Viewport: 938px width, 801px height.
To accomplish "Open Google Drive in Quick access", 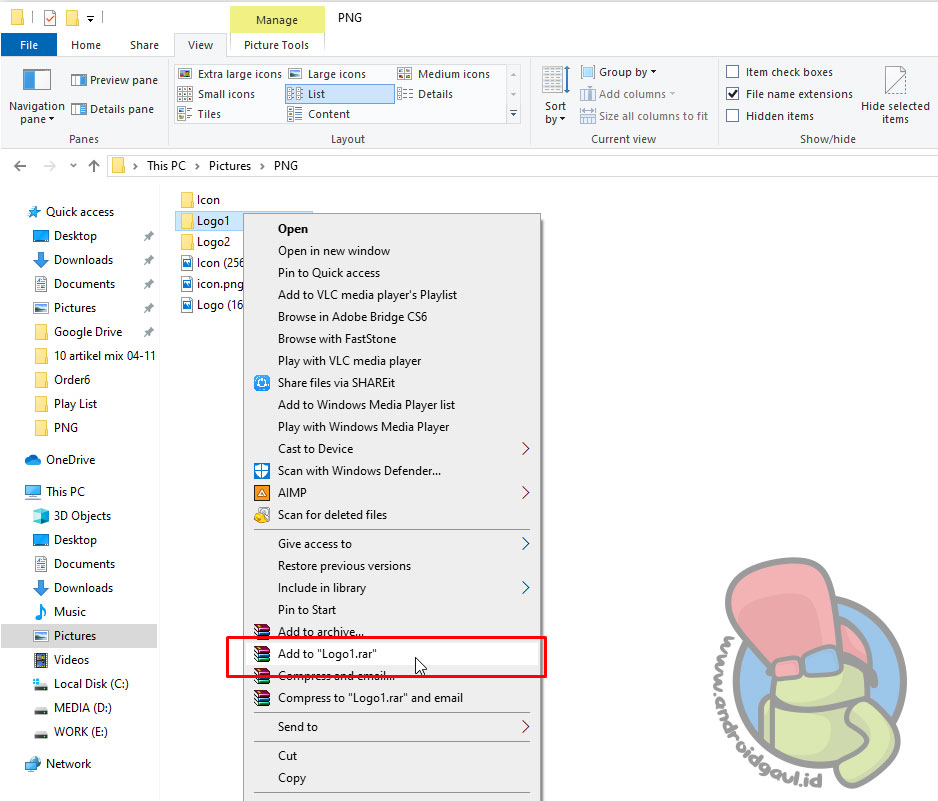I will coord(88,332).
